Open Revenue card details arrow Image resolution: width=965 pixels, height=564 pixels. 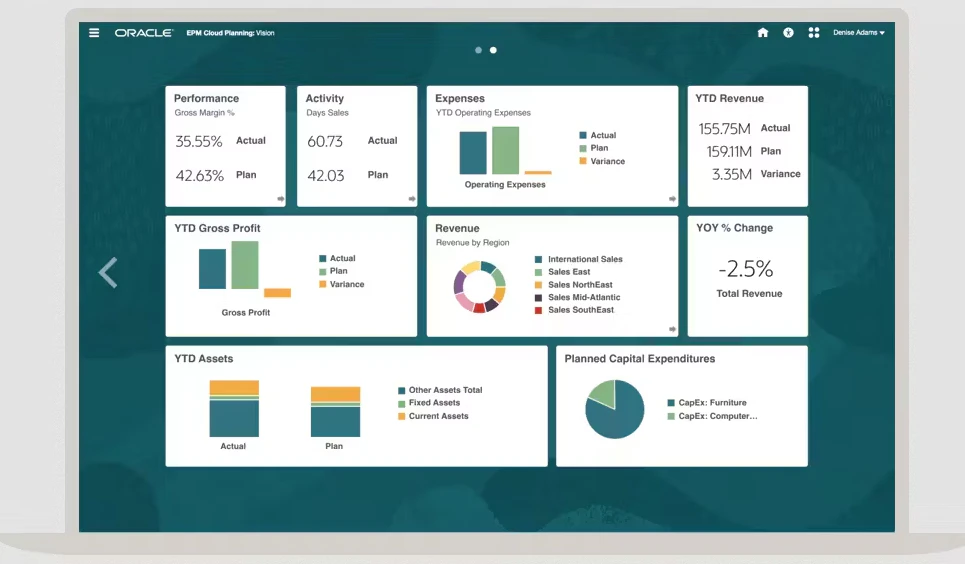pos(672,329)
